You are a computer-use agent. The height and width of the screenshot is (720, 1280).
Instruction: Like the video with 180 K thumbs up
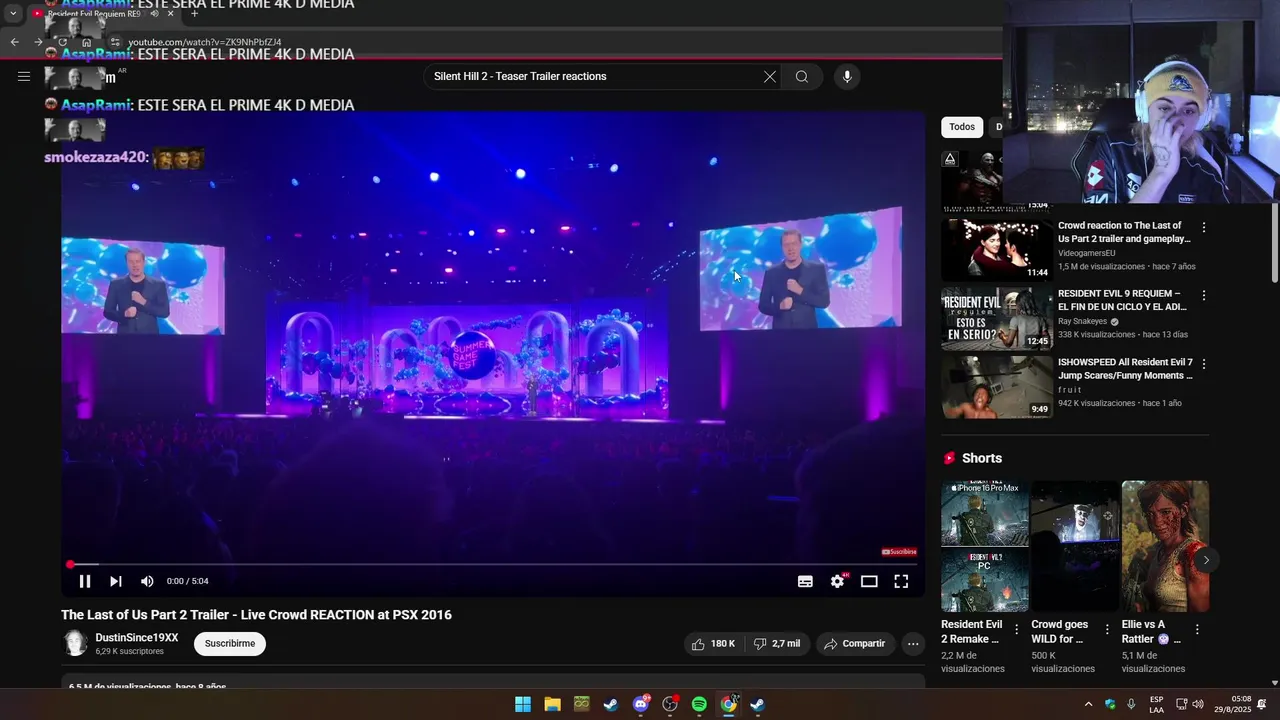pos(713,644)
